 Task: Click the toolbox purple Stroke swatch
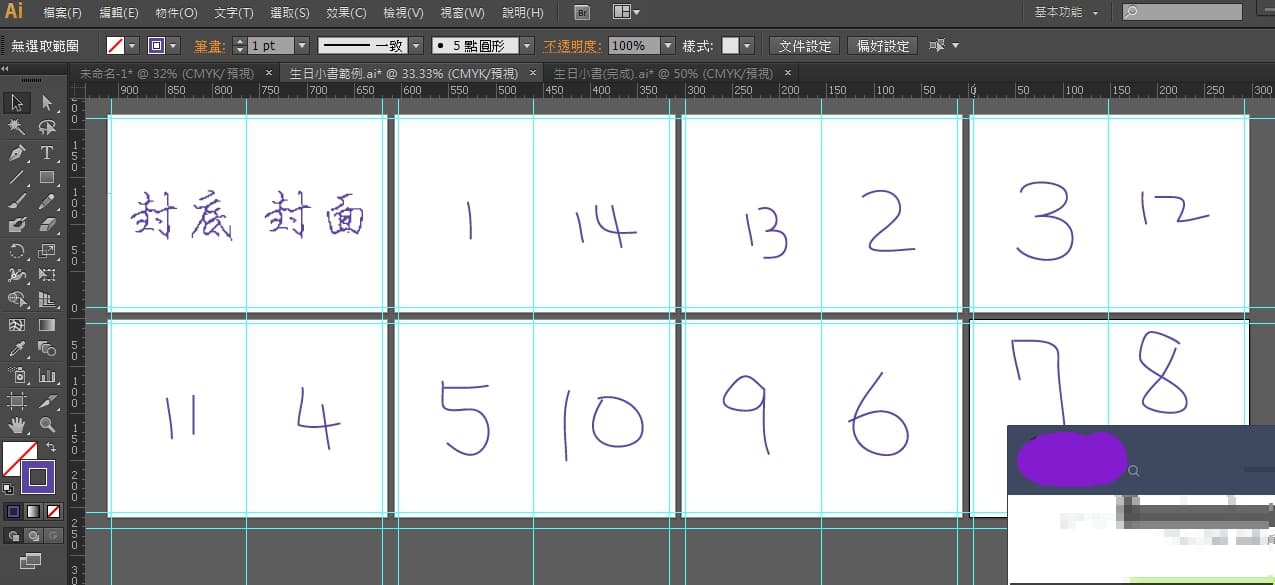tap(38, 477)
